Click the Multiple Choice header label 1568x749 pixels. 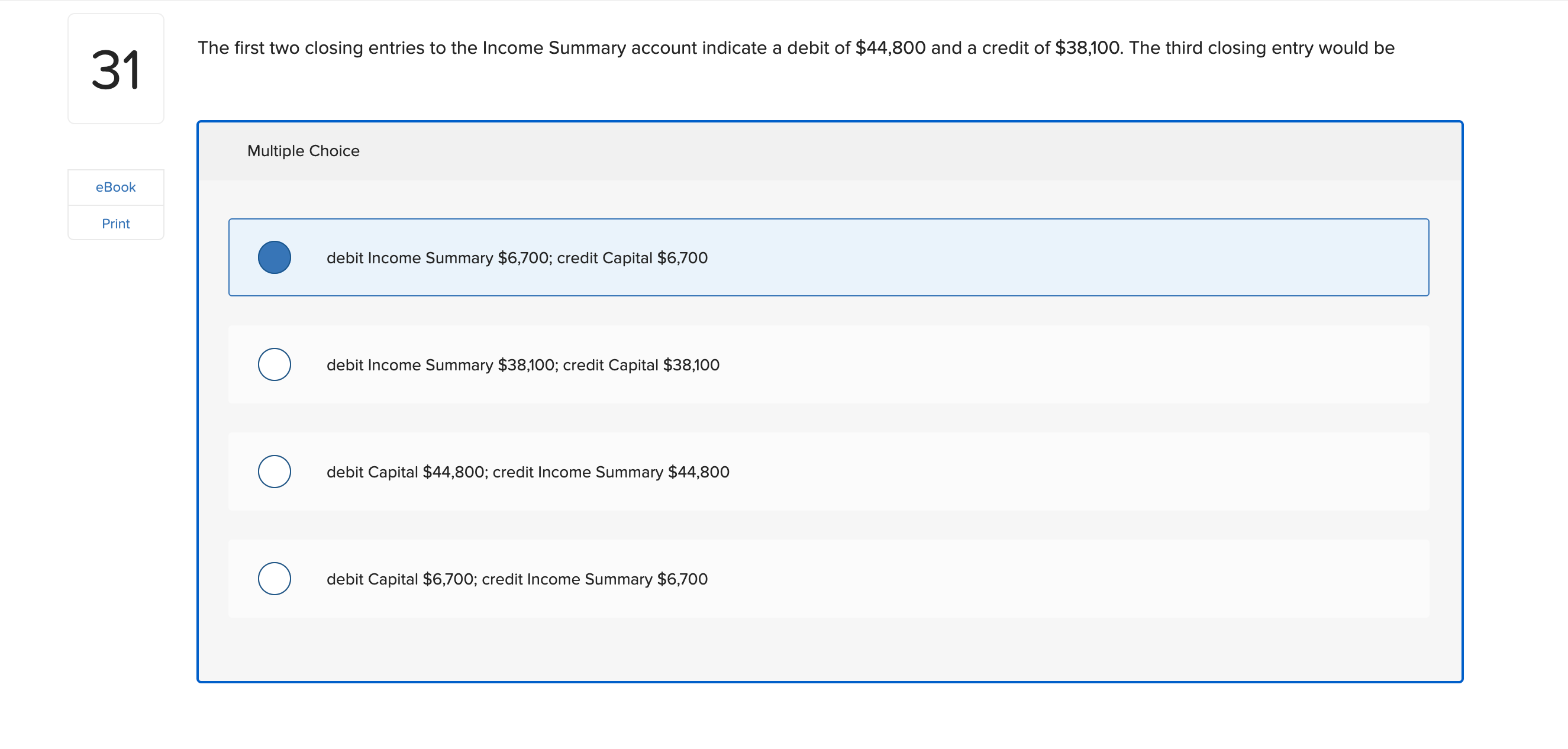pyautogui.click(x=302, y=150)
